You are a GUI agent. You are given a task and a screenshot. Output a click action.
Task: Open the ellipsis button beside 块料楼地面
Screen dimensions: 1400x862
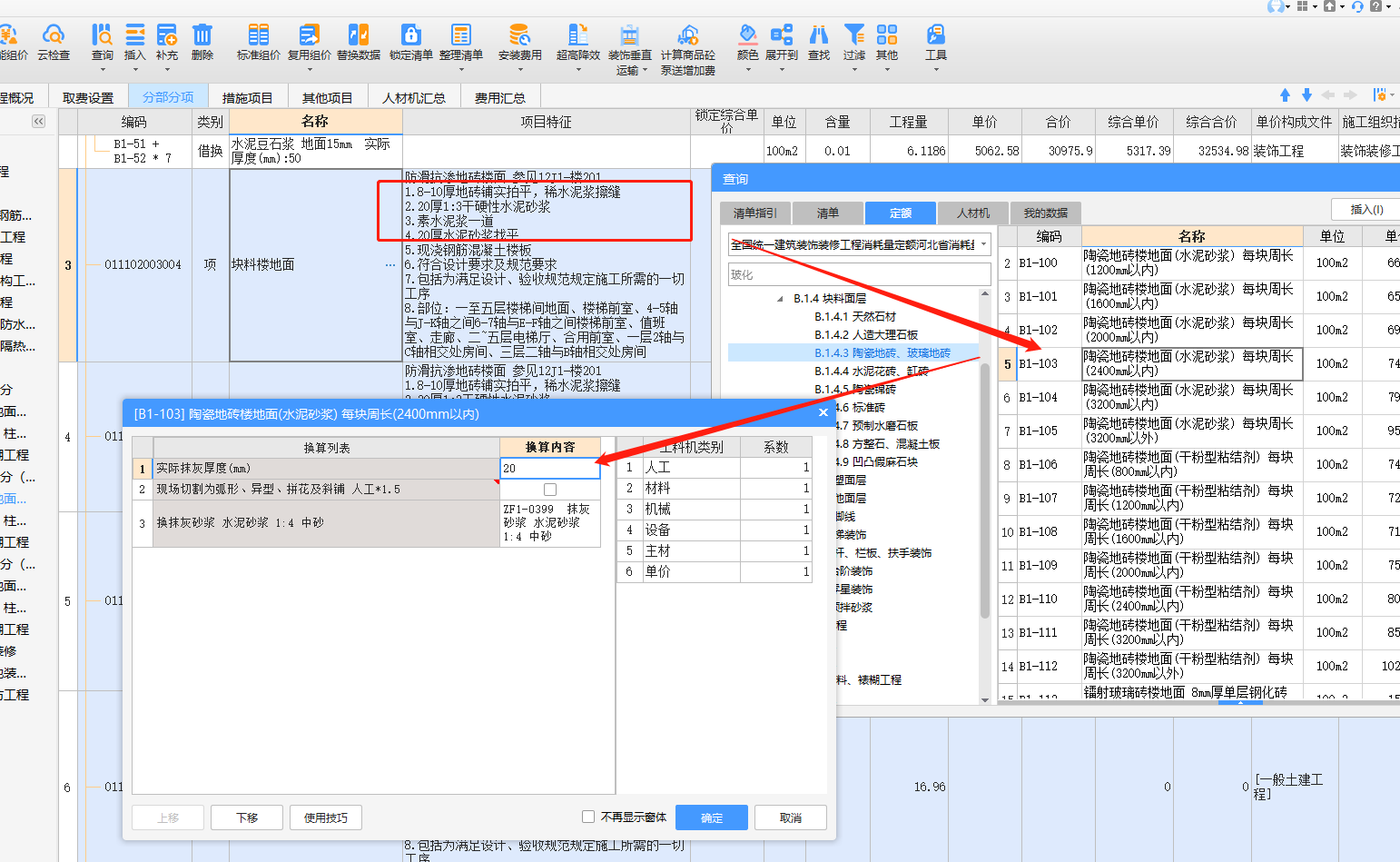(390, 265)
